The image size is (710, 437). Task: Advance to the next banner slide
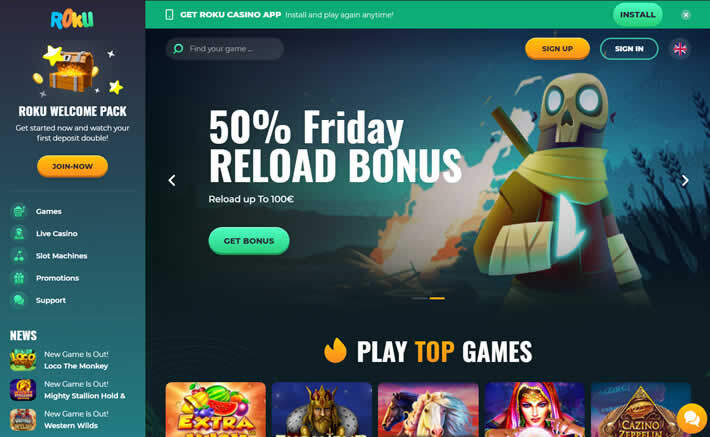point(685,180)
